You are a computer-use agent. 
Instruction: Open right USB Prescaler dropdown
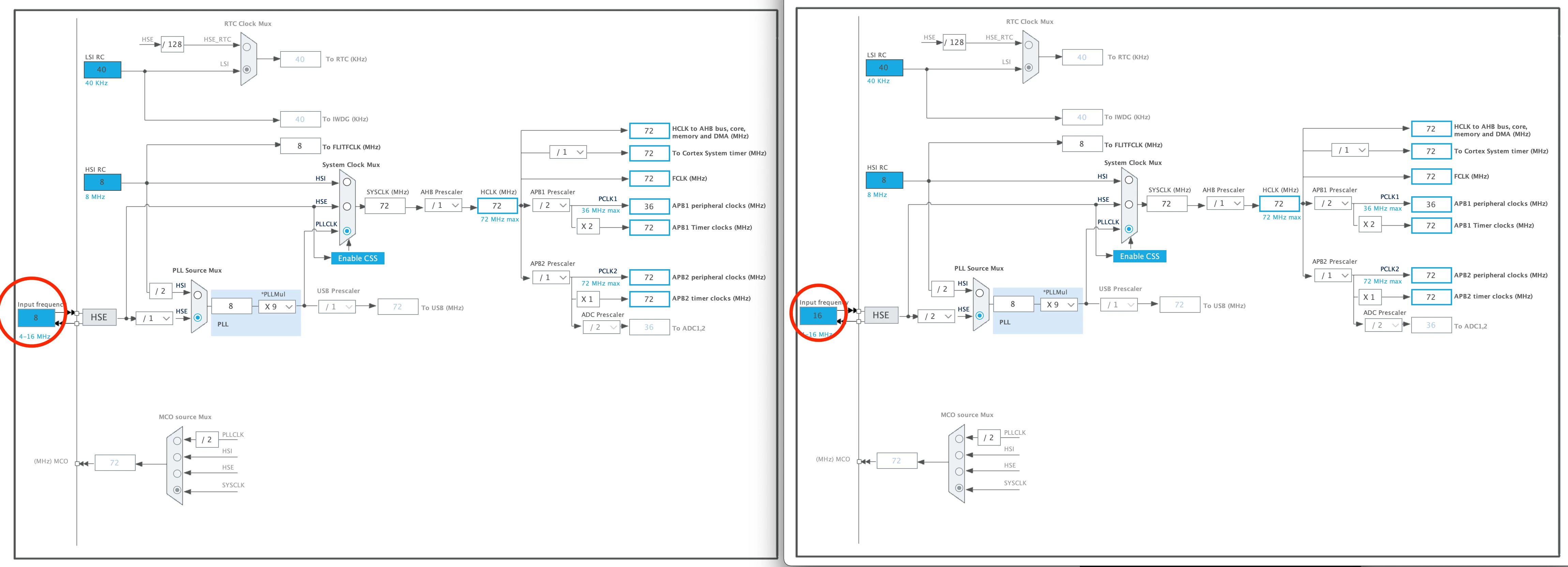[x=1119, y=305]
